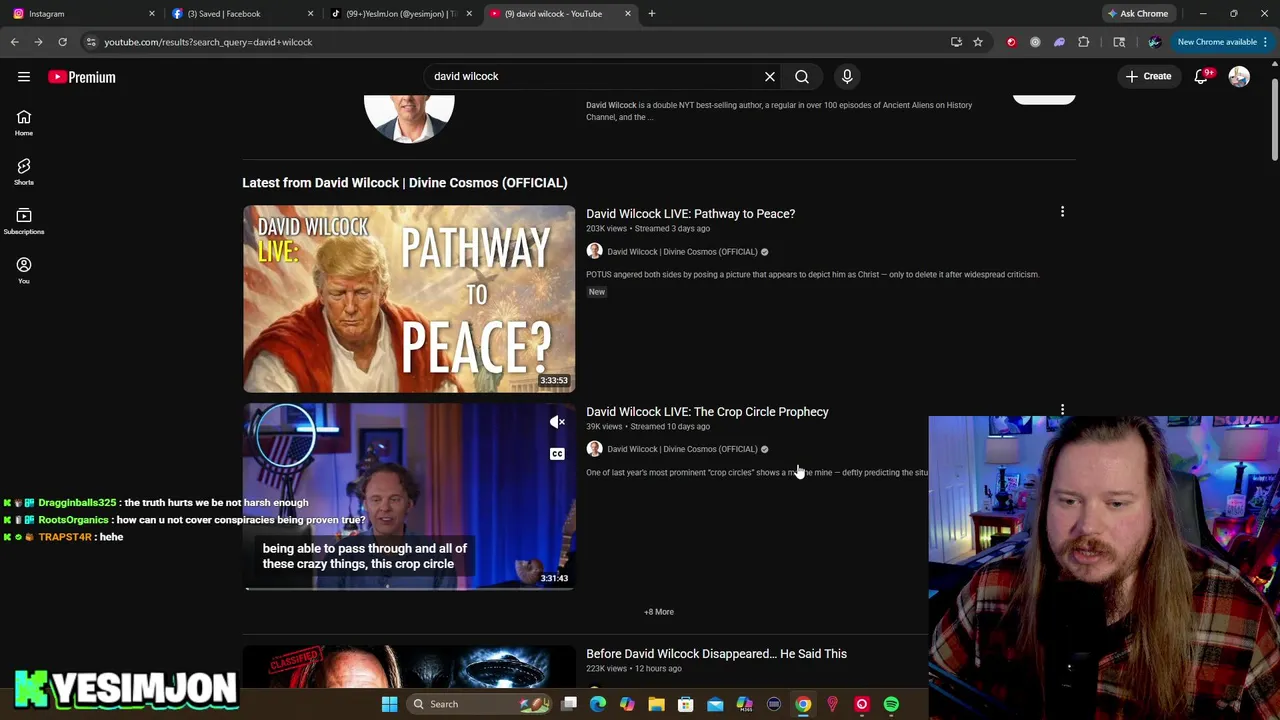This screenshot has width=1280, height=720.
Task: Open Microsoft Edge from taskbar
Action: 598,704
